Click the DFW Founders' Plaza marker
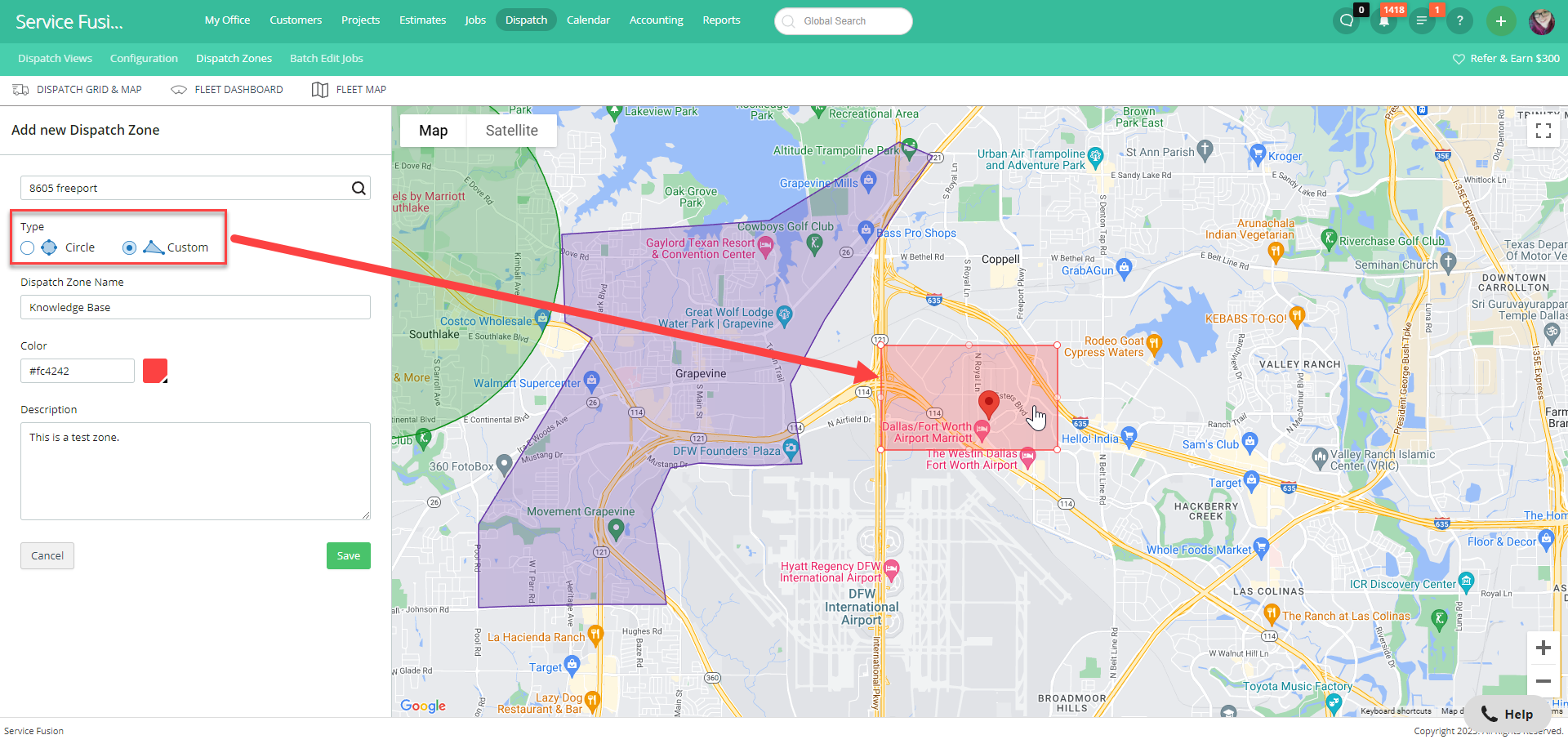Image resolution: width=1568 pixels, height=744 pixels. click(x=791, y=448)
